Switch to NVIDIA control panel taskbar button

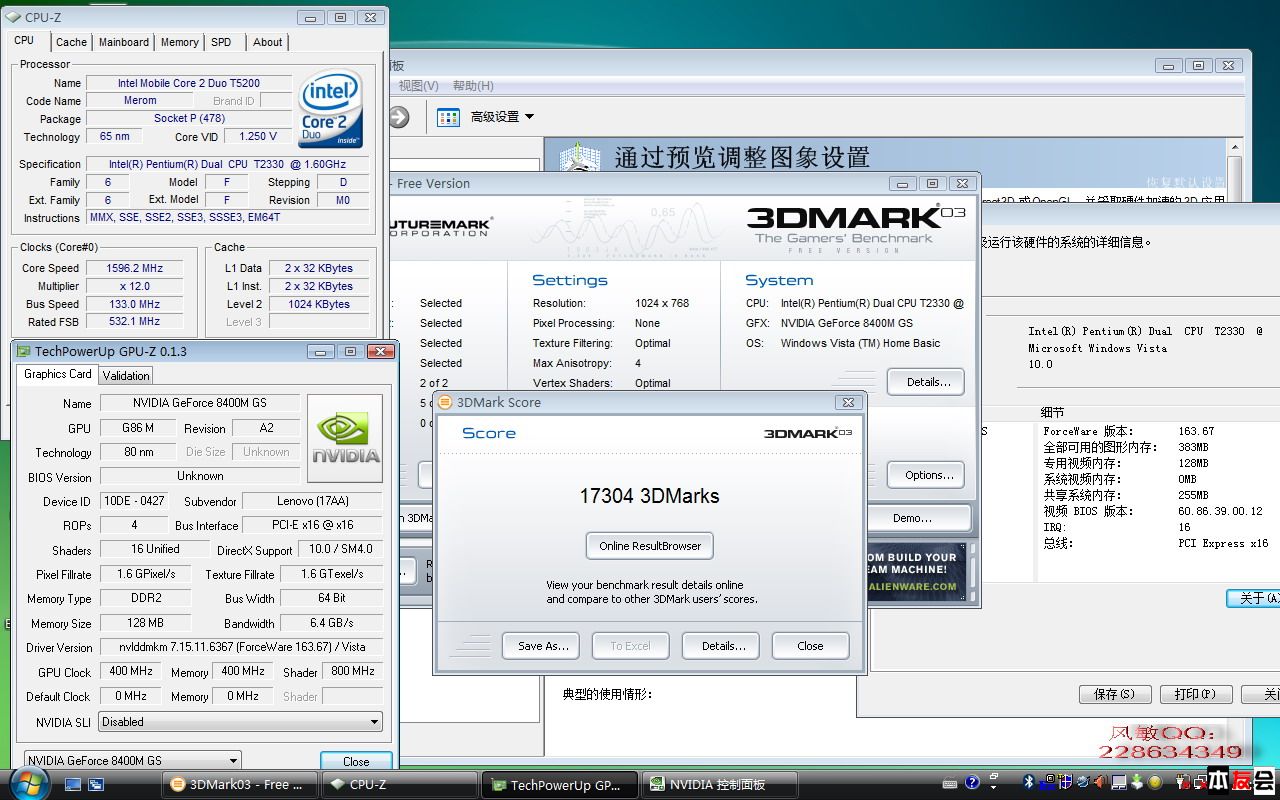pyautogui.click(x=719, y=785)
